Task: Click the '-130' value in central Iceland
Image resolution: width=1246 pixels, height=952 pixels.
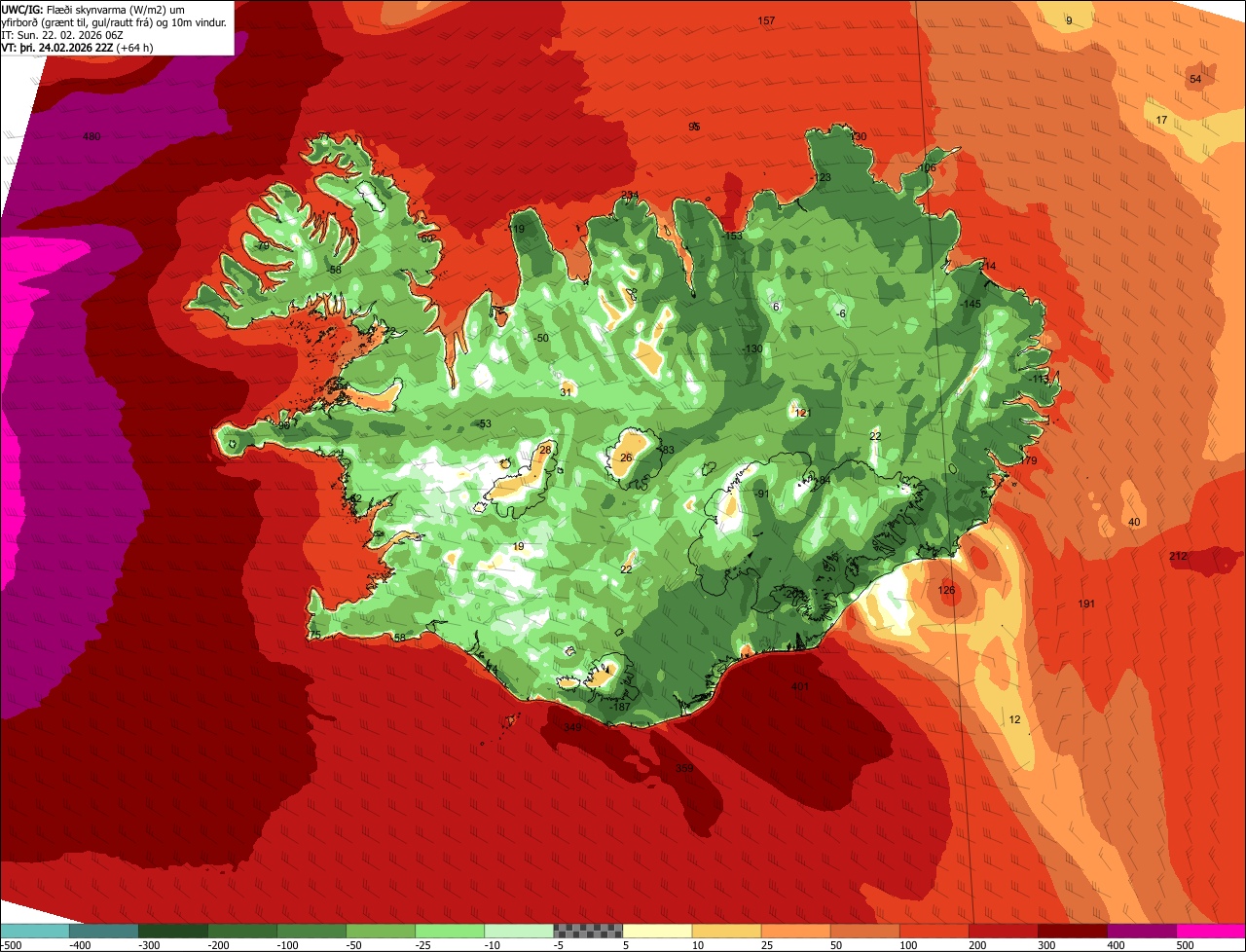Action: (x=752, y=348)
